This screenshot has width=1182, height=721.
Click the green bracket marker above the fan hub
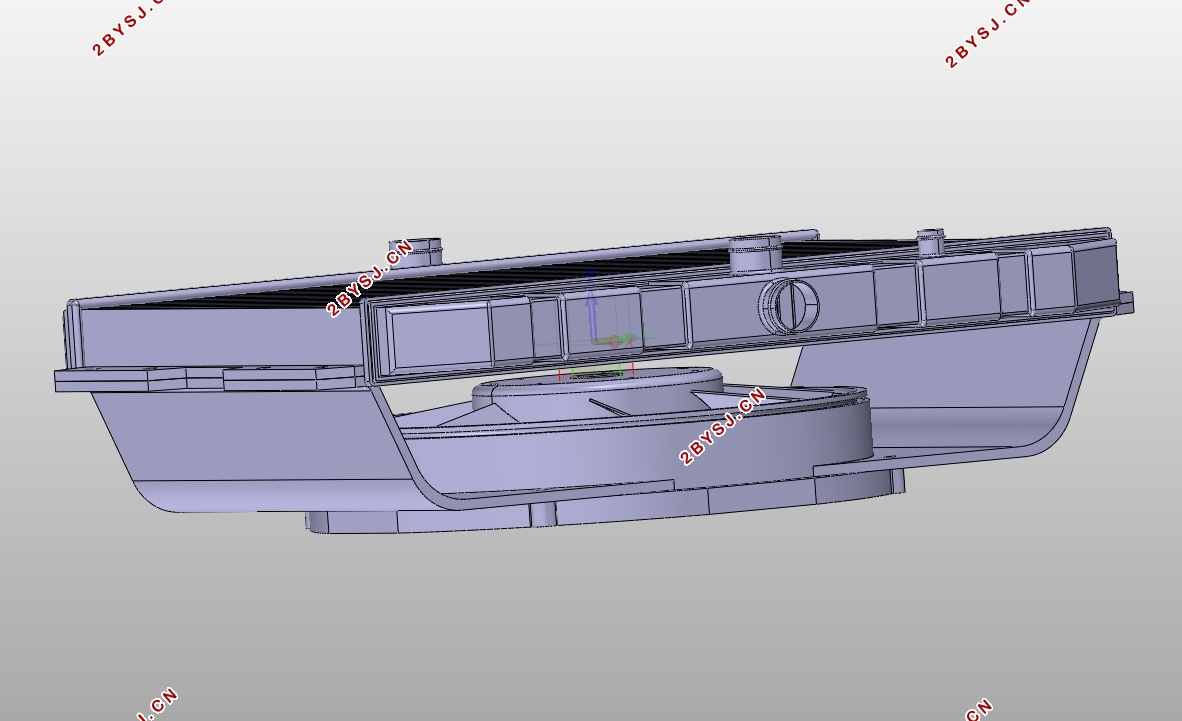(x=596, y=372)
